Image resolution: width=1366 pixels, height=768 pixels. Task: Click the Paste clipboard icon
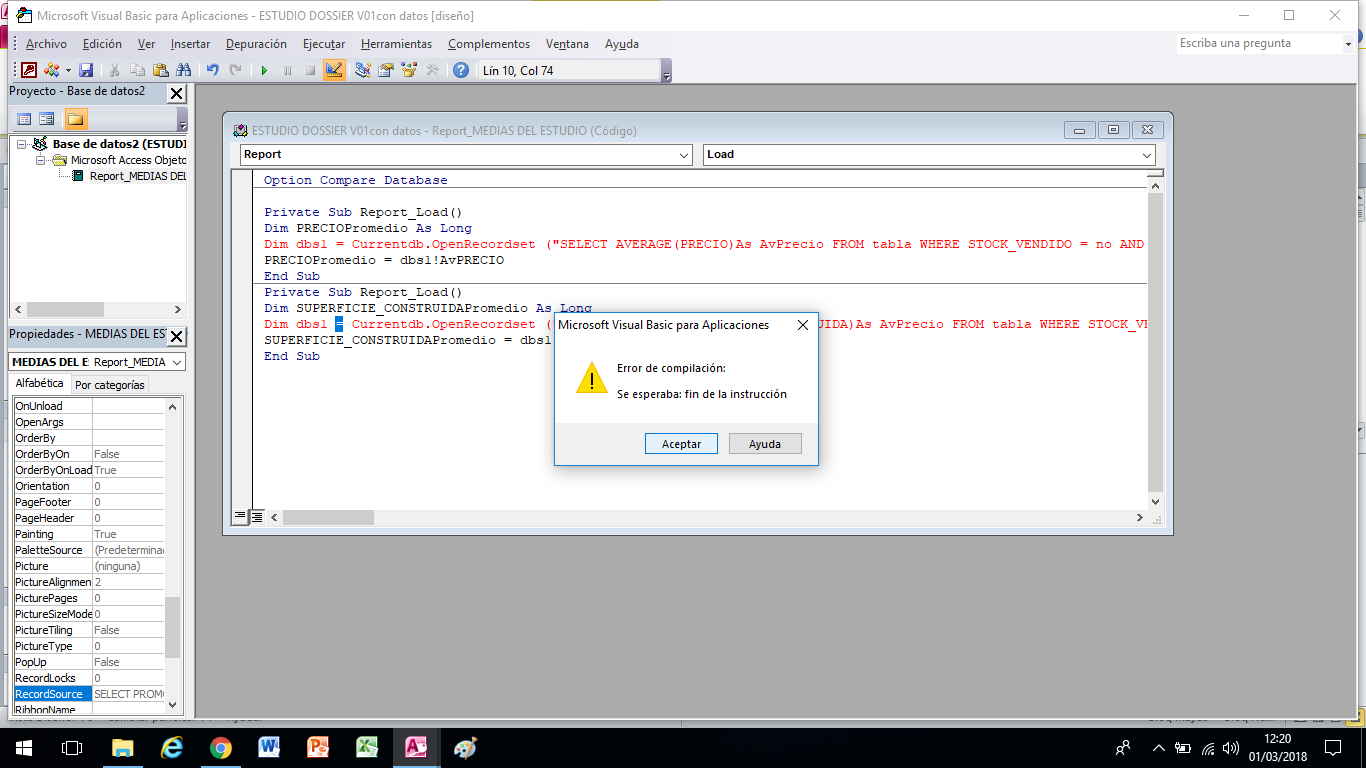[x=160, y=70]
